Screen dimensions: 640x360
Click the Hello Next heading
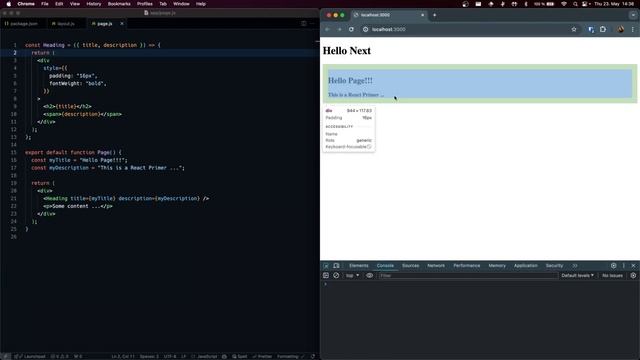(347, 51)
